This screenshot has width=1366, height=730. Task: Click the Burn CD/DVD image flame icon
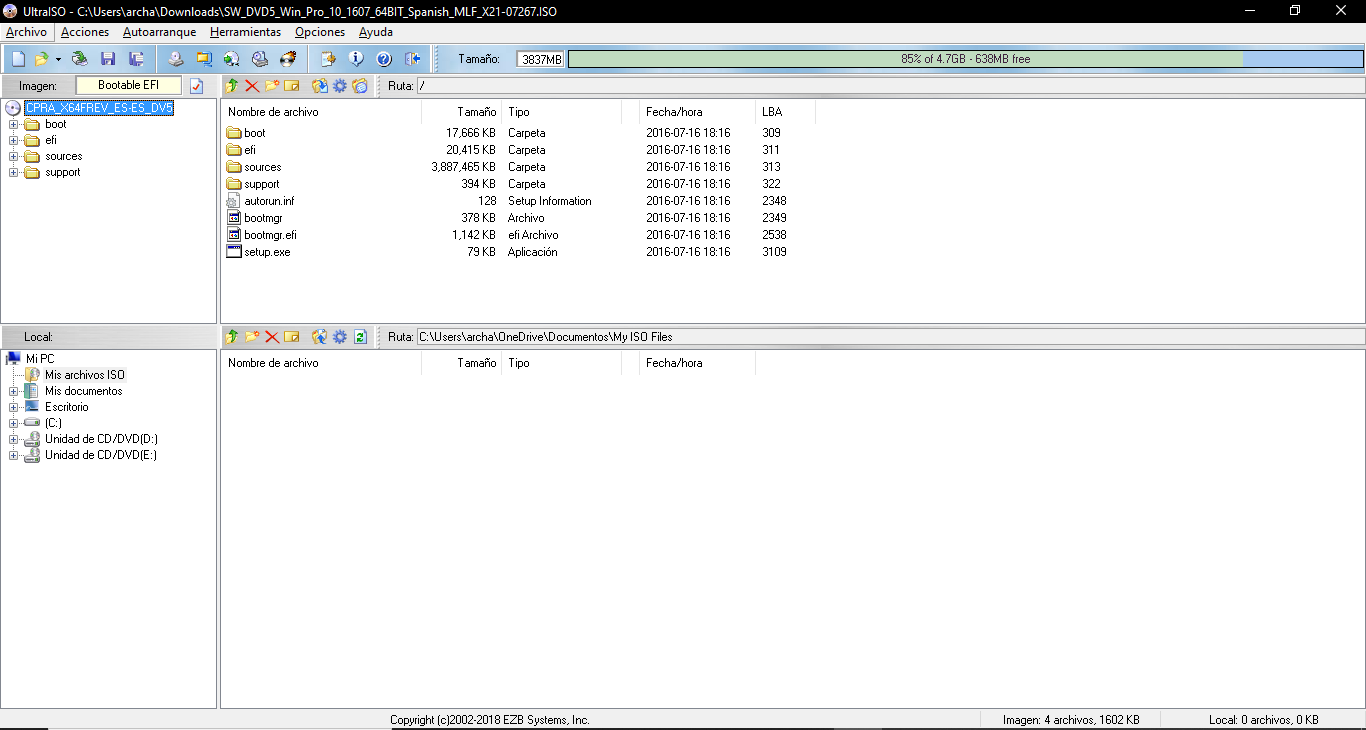[x=288, y=59]
